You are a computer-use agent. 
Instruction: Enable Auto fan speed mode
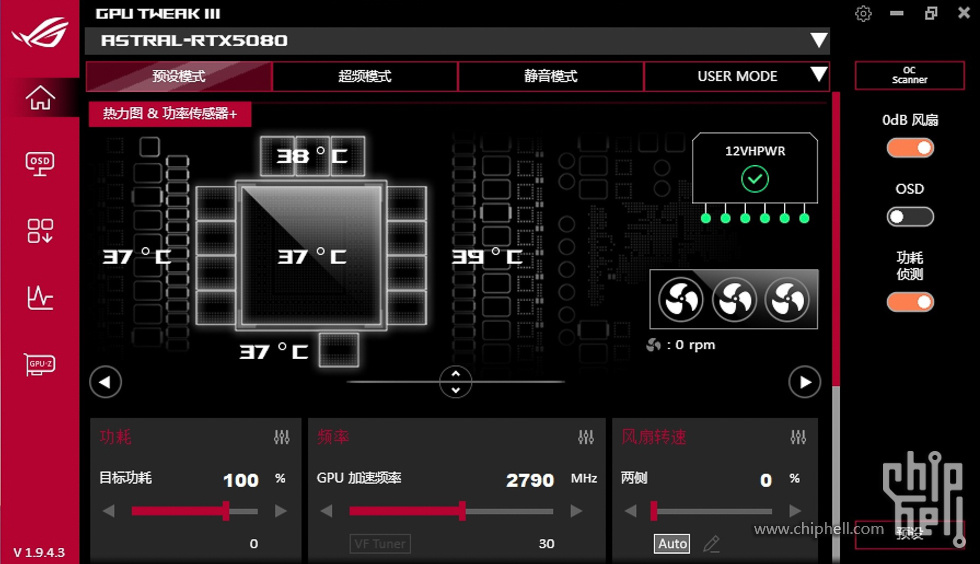(672, 543)
